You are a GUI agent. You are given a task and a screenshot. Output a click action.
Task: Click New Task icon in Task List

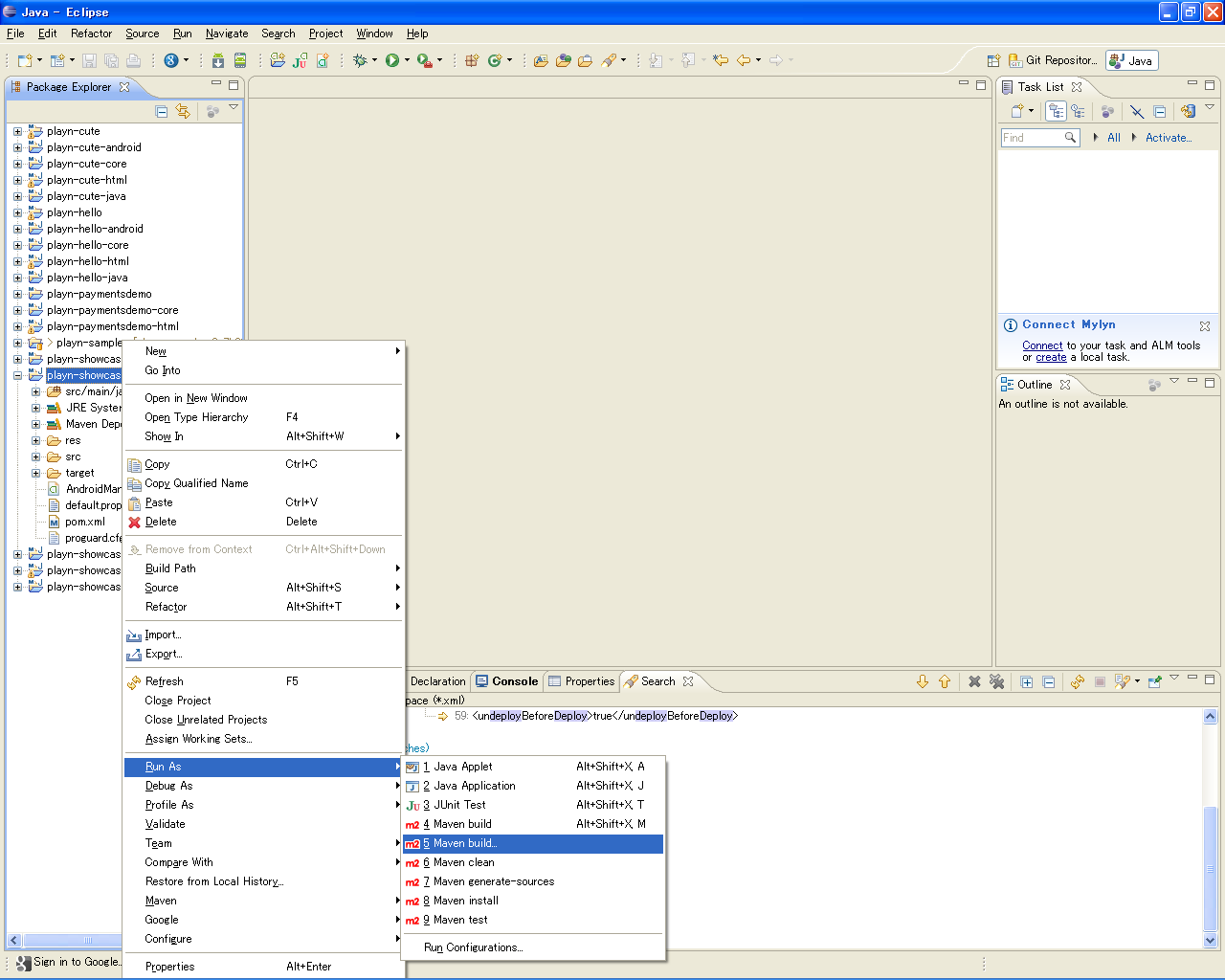pyautogui.click(x=1017, y=111)
